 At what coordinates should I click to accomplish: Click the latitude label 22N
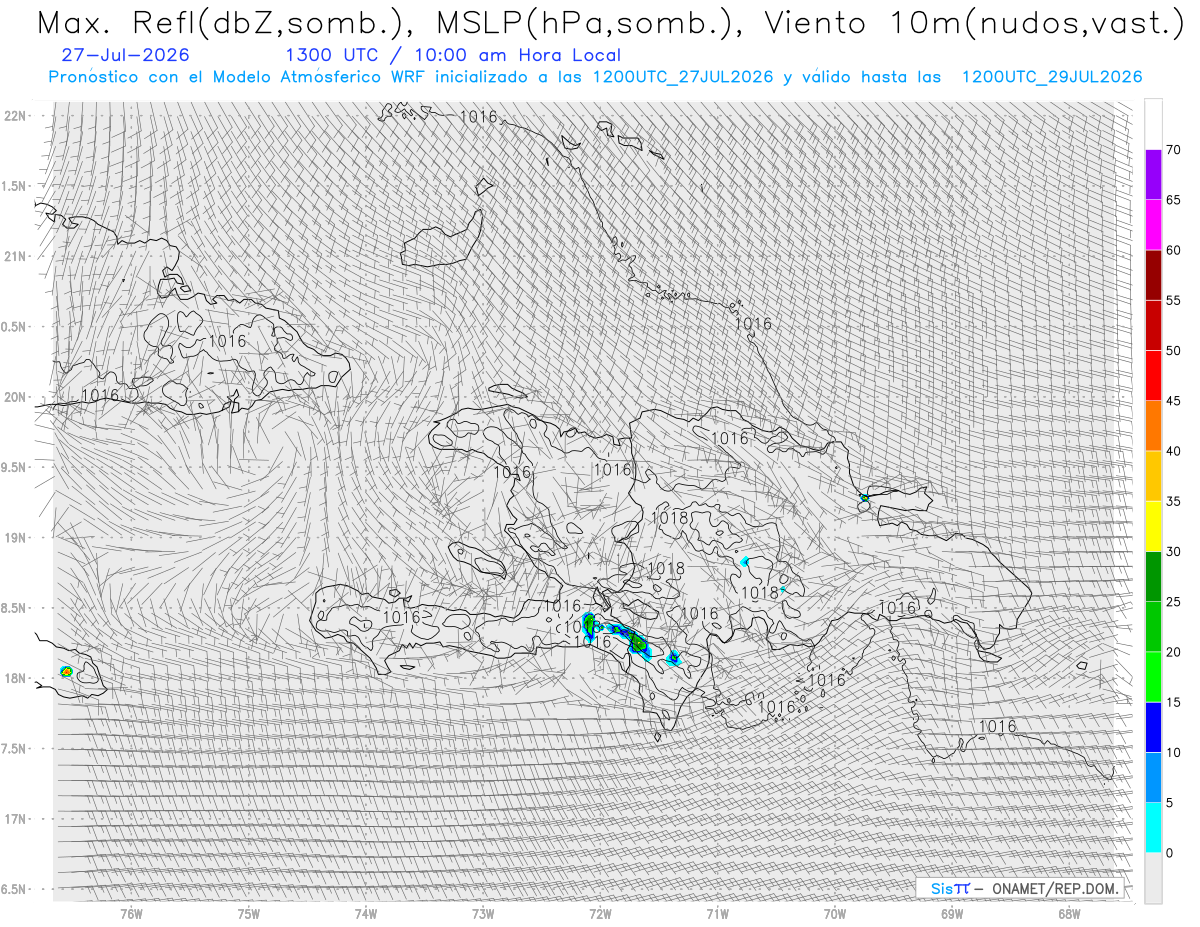click(x=15, y=116)
